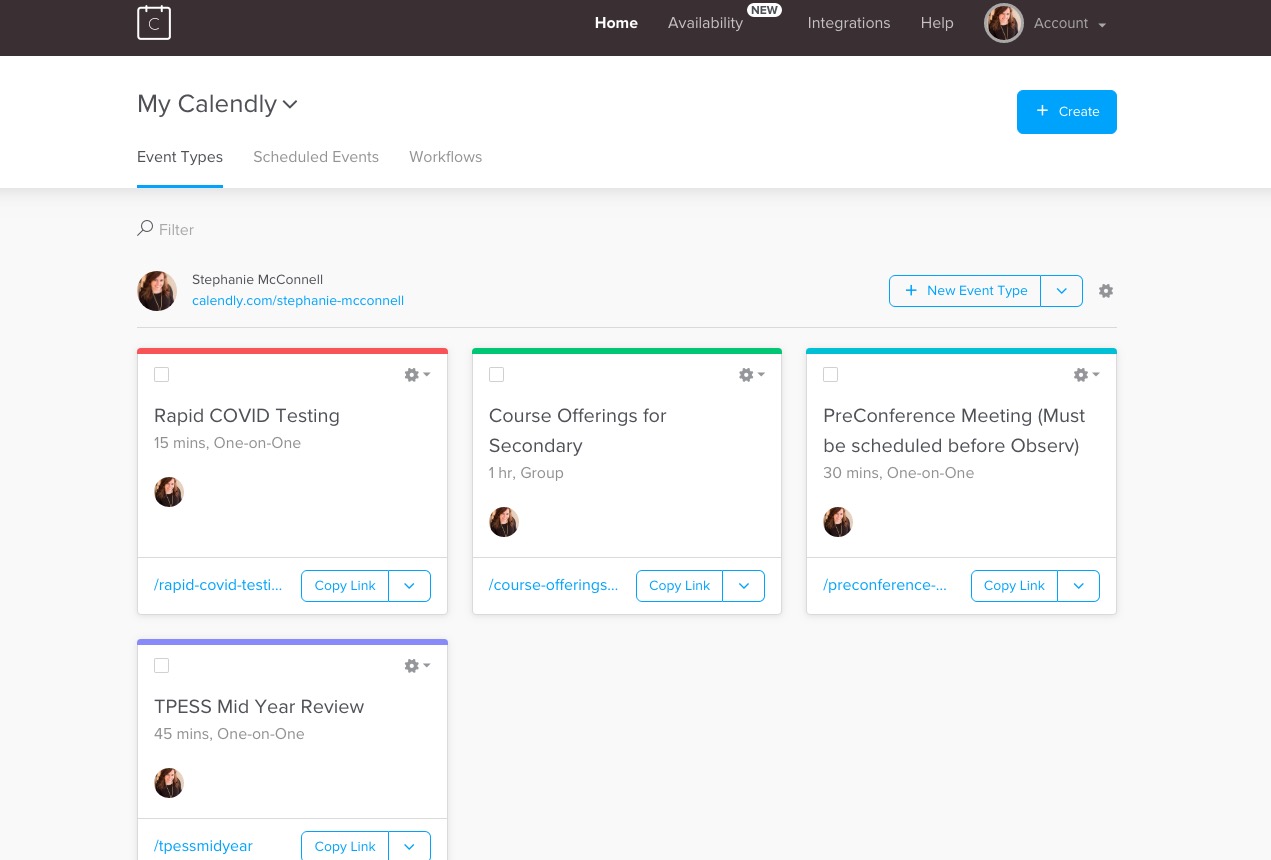This screenshot has width=1271, height=860.
Task: Click Stephanie McConnell's profile photo
Action: click(157, 291)
